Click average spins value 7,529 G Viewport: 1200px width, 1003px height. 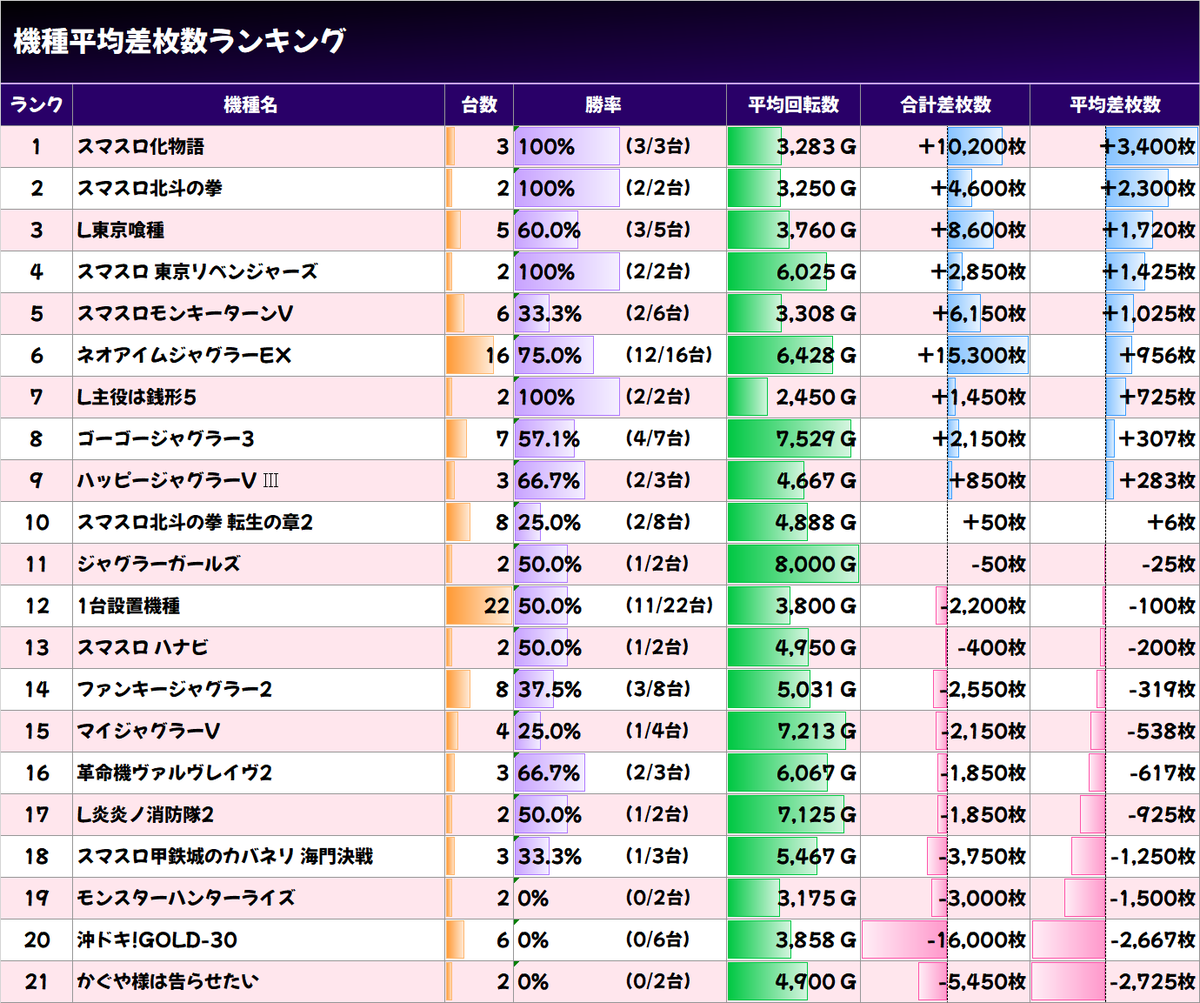[x=816, y=439]
